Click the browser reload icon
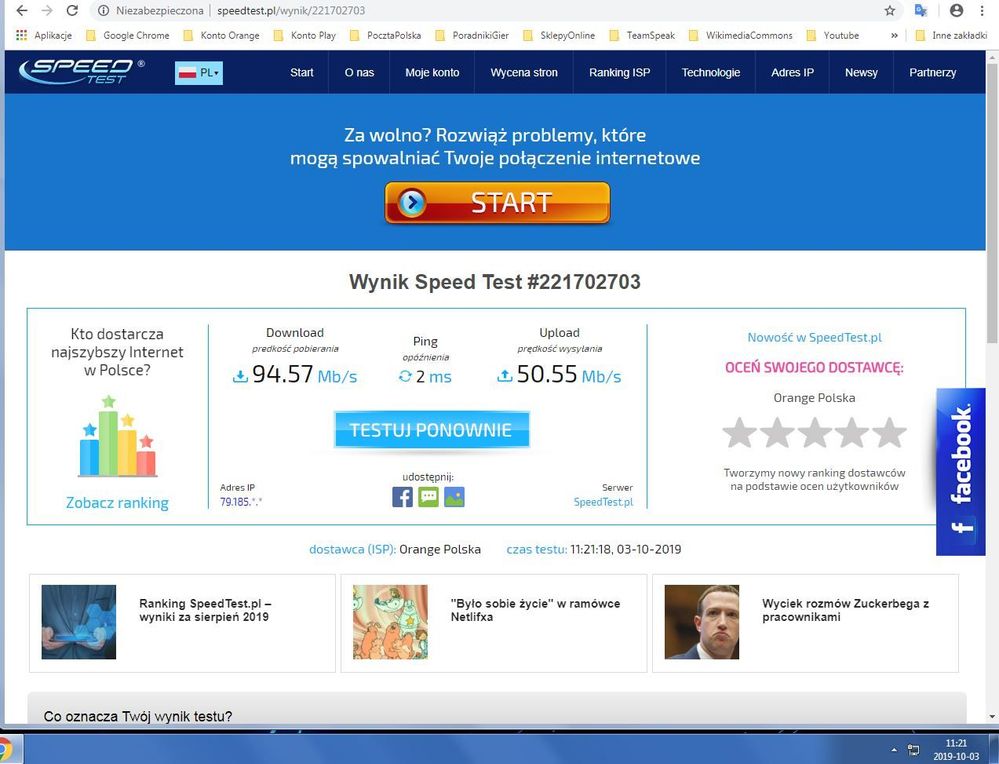This screenshot has height=764, width=999. 72,11
